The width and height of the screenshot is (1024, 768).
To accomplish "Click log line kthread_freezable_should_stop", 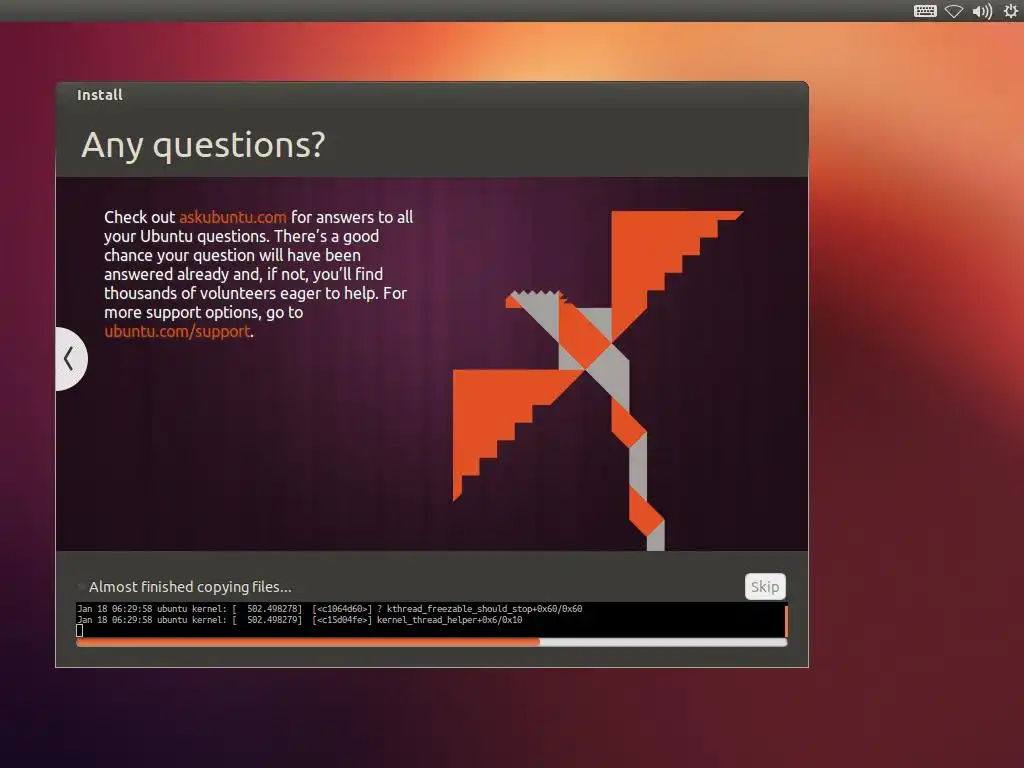I will click(330, 609).
